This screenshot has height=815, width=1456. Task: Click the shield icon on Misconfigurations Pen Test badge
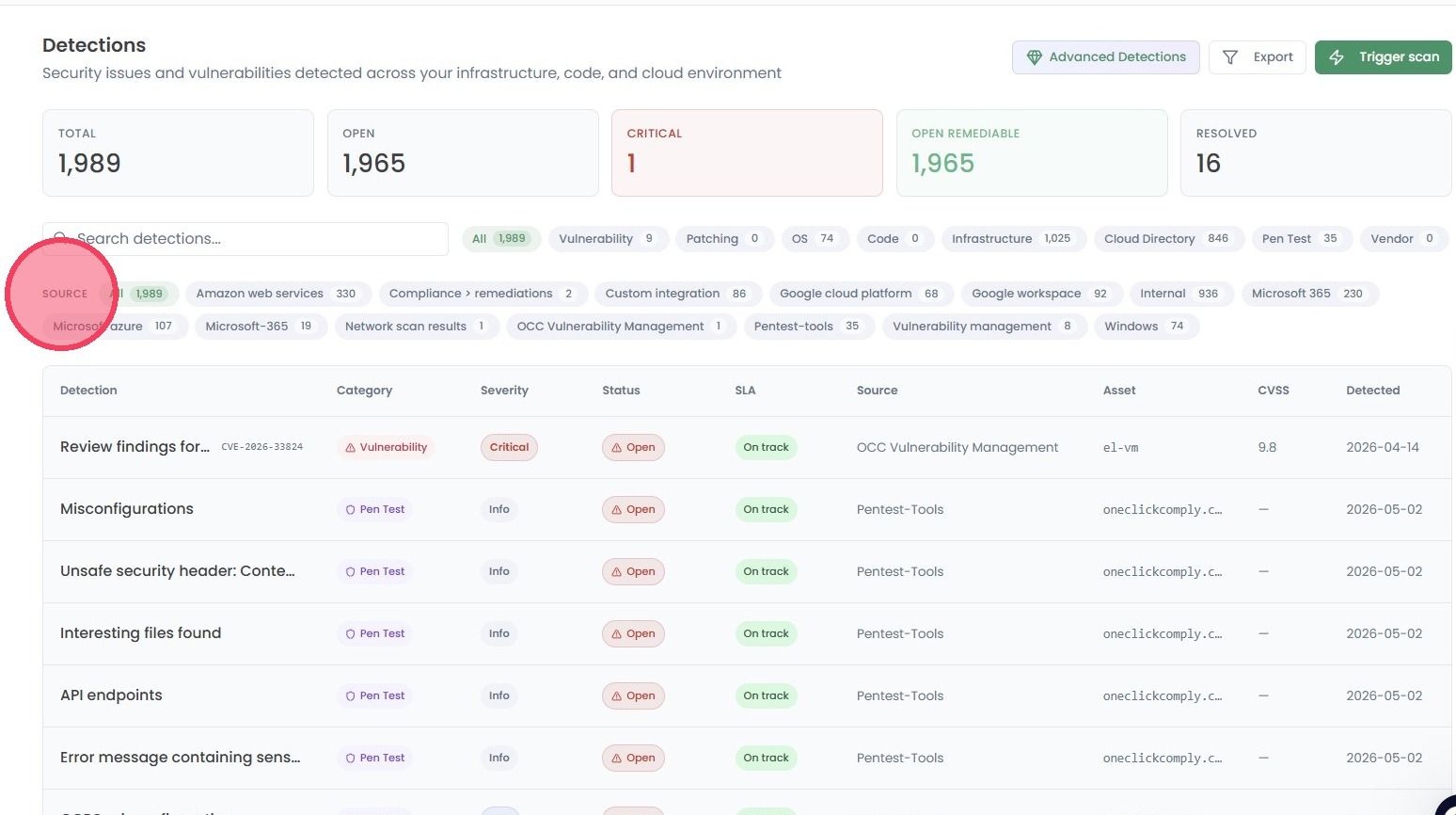click(350, 510)
